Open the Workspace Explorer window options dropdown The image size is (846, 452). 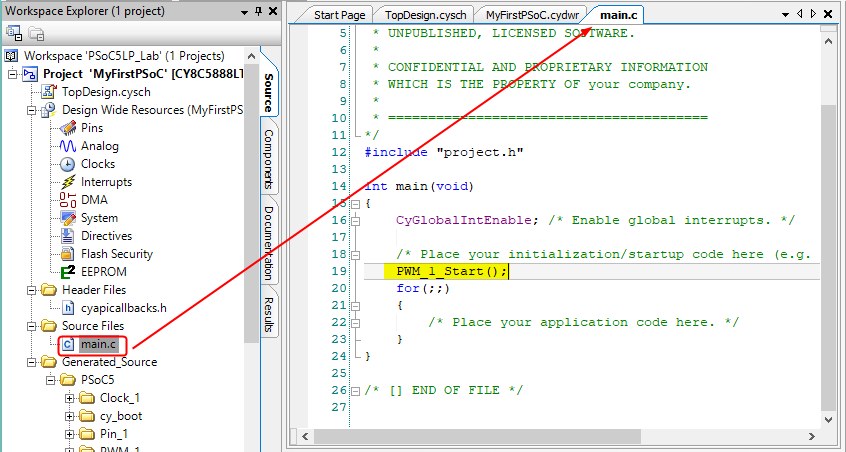[x=244, y=12]
